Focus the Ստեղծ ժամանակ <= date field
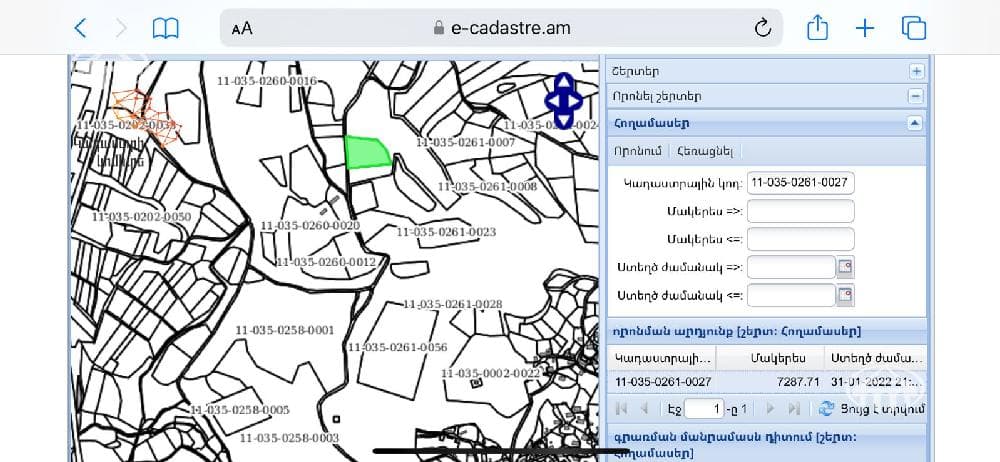This screenshot has width=1000, height=462. 791,295
